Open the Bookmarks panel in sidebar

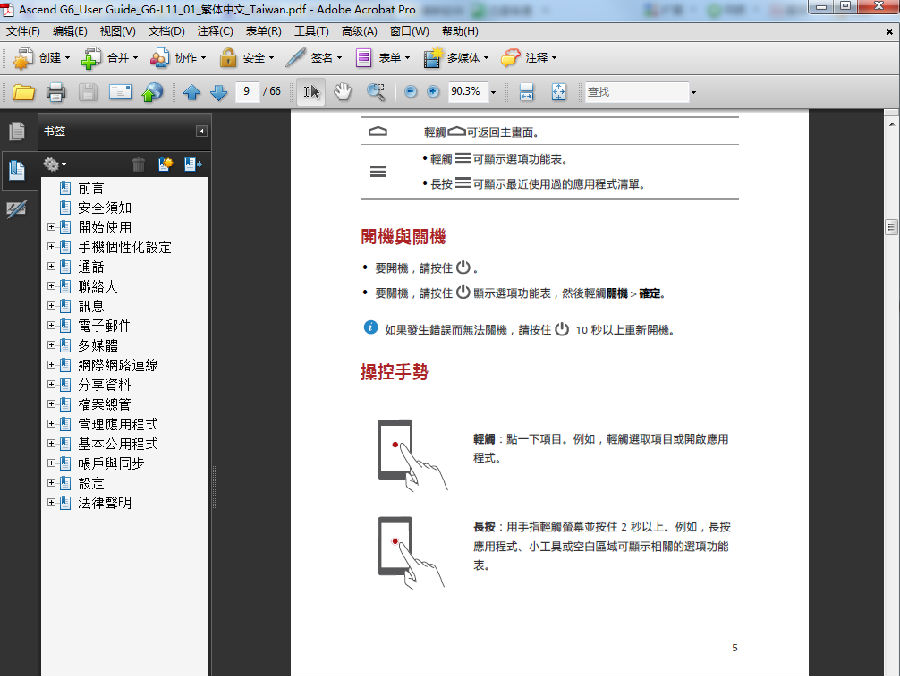[x=17, y=170]
